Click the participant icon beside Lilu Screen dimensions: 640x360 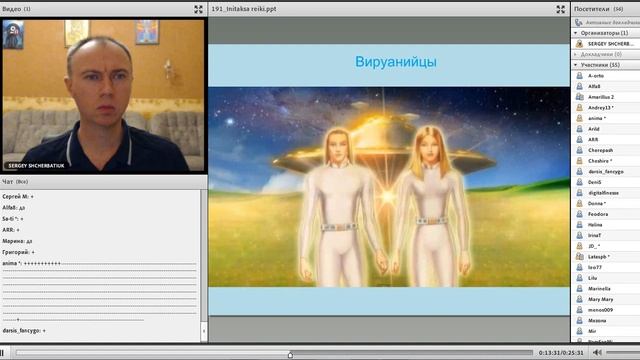tap(579, 278)
